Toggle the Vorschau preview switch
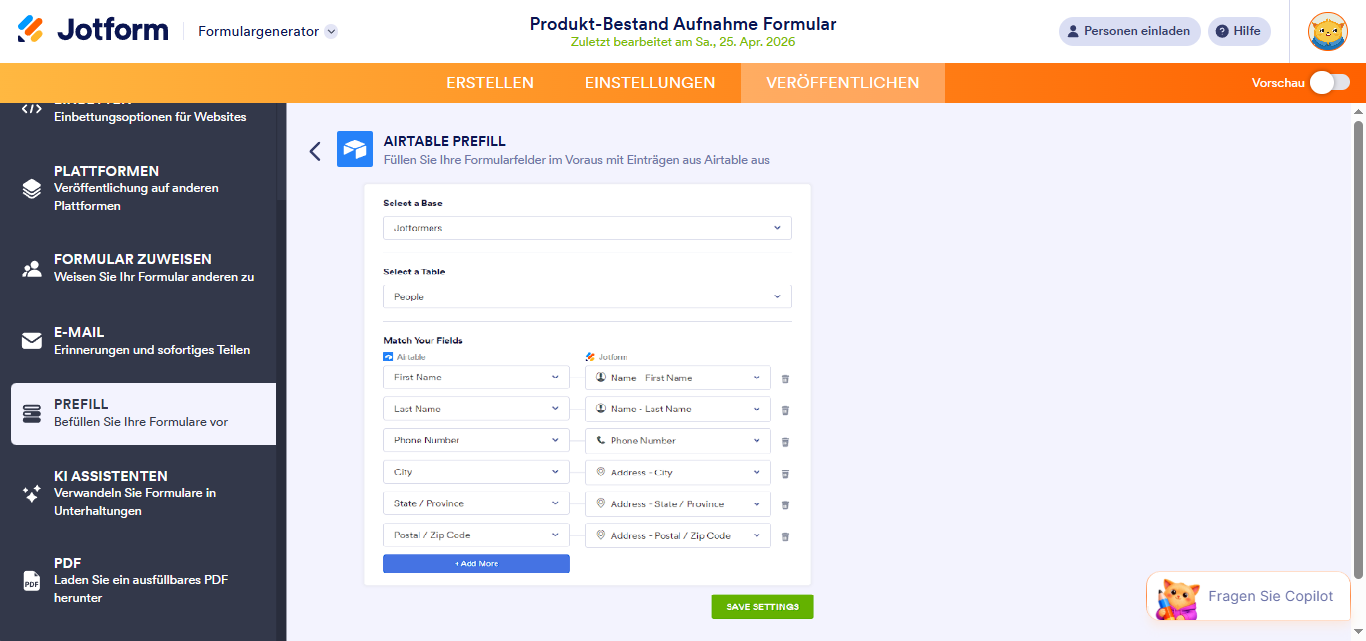 [x=1329, y=83]
